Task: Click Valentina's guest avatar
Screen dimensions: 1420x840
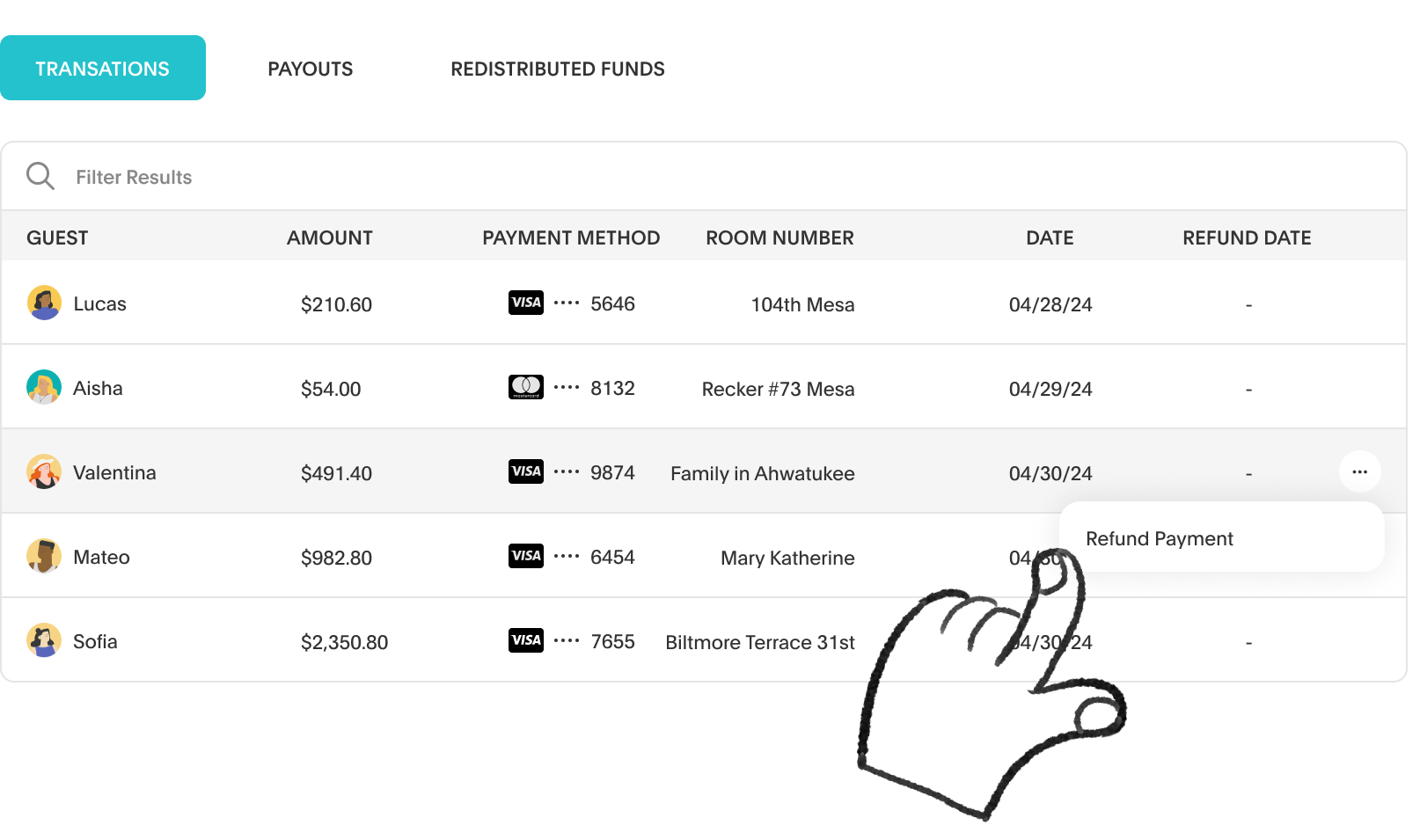Action: 44,472
